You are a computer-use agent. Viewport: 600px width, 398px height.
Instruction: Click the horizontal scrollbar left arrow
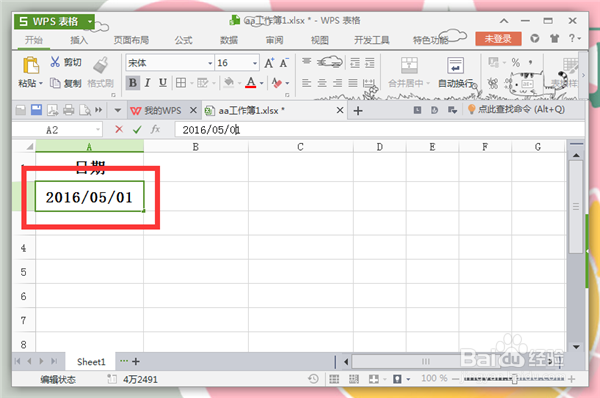coord(346,362)
